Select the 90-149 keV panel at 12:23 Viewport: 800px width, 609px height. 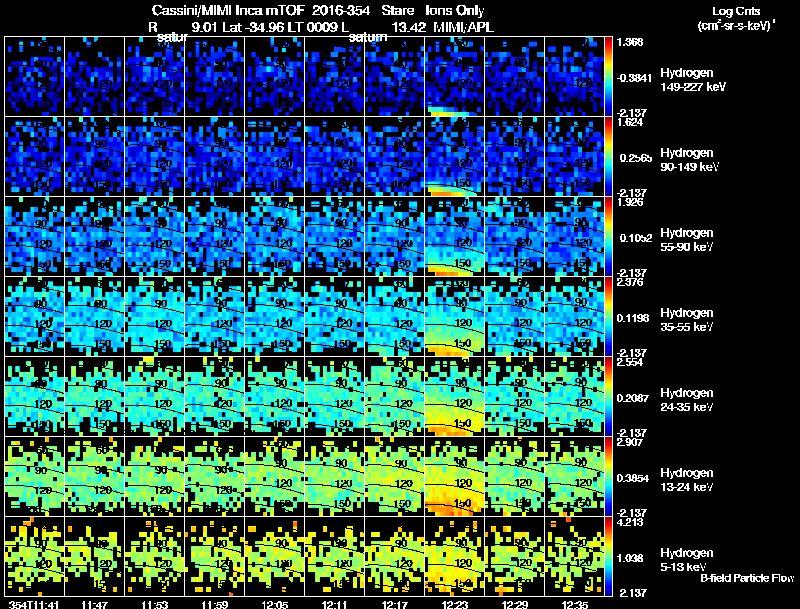(x=455, y=157)
